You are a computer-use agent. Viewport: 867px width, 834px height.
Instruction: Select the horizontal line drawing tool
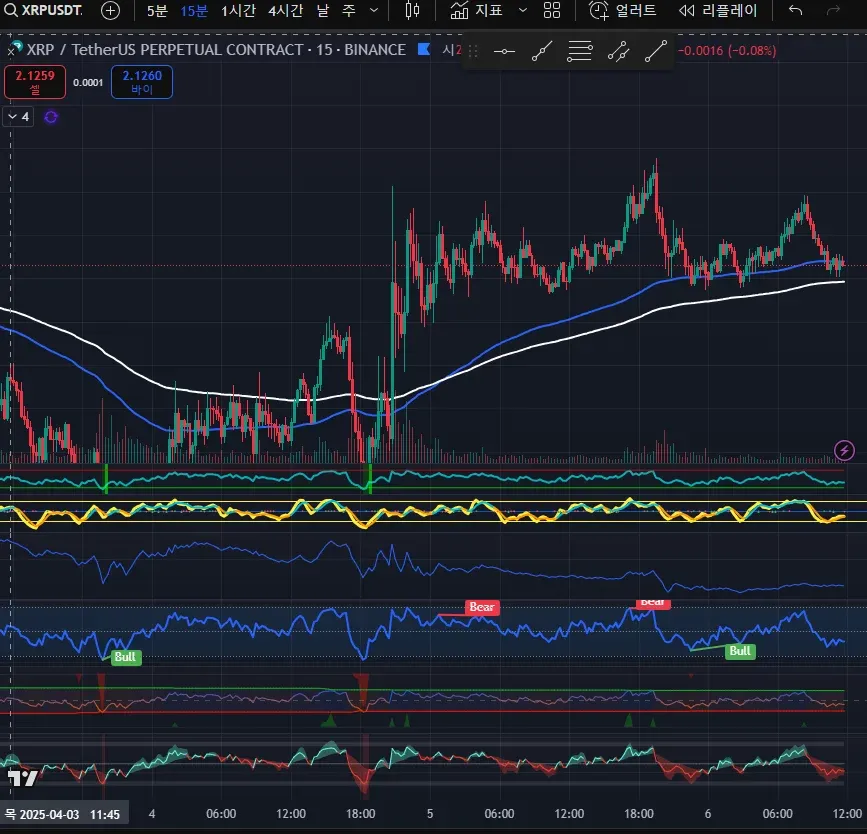(505, 52)
